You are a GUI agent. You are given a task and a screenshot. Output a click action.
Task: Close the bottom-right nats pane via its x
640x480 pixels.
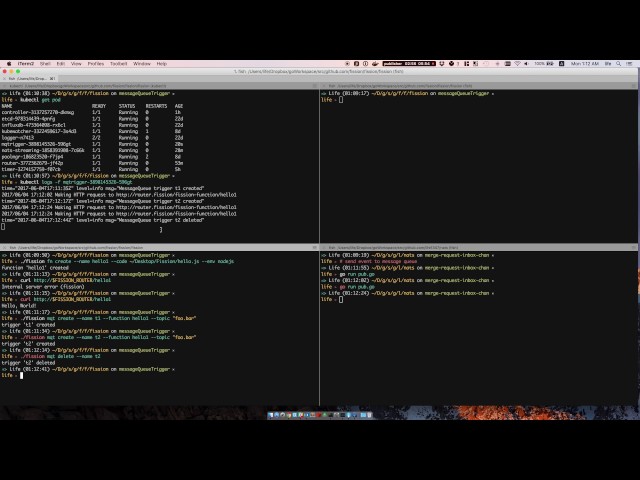[x=324, y=247]
